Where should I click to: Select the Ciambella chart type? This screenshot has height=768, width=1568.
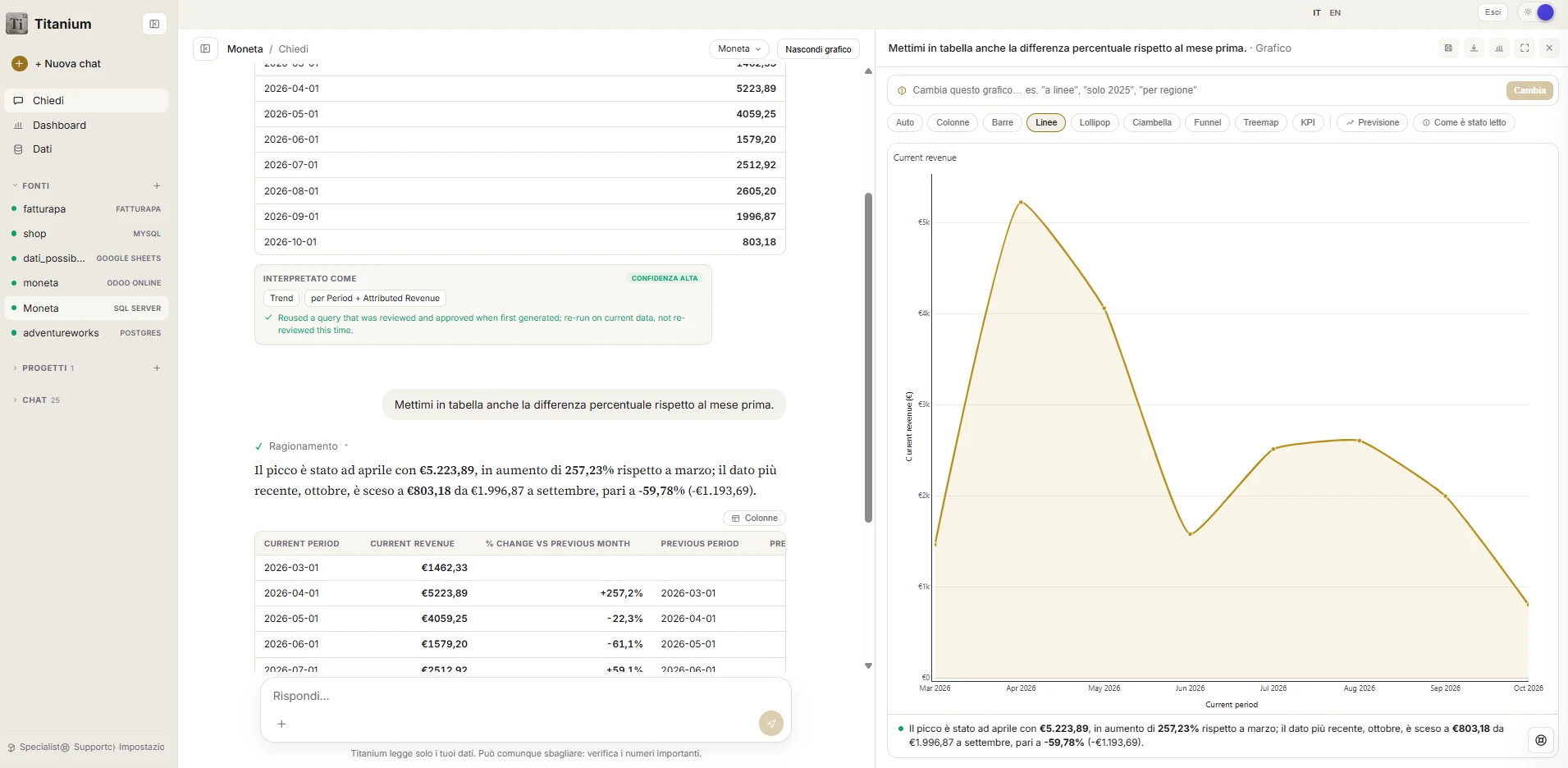pos(1151,123)
